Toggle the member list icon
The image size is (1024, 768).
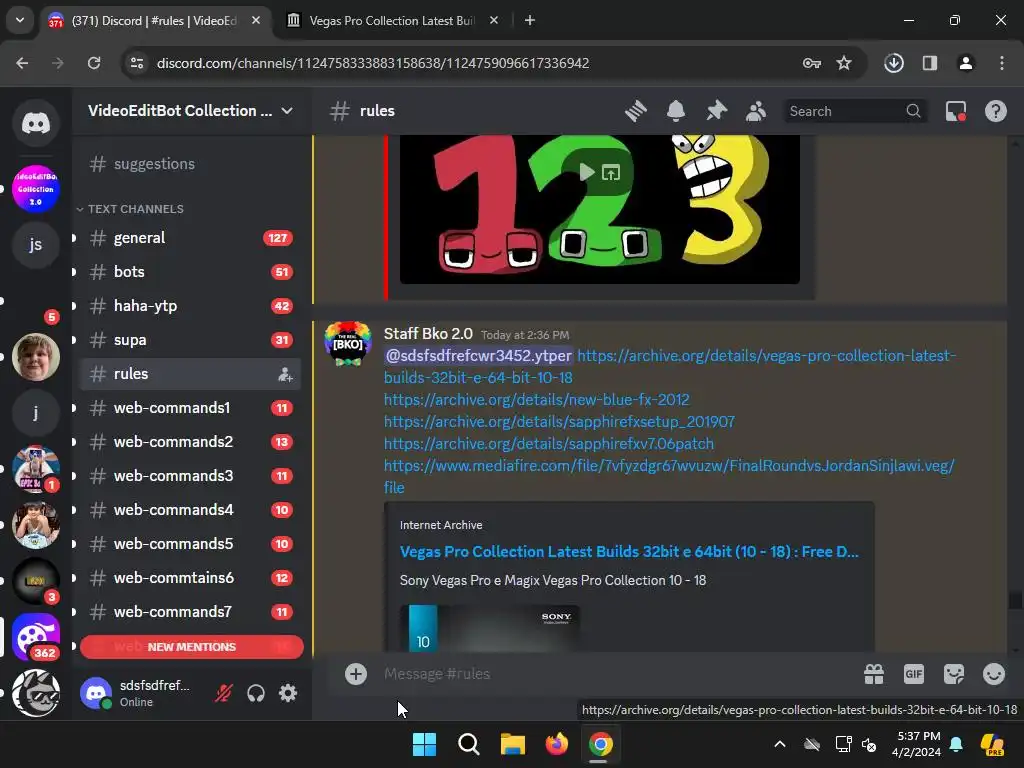(x=756, y=111)
